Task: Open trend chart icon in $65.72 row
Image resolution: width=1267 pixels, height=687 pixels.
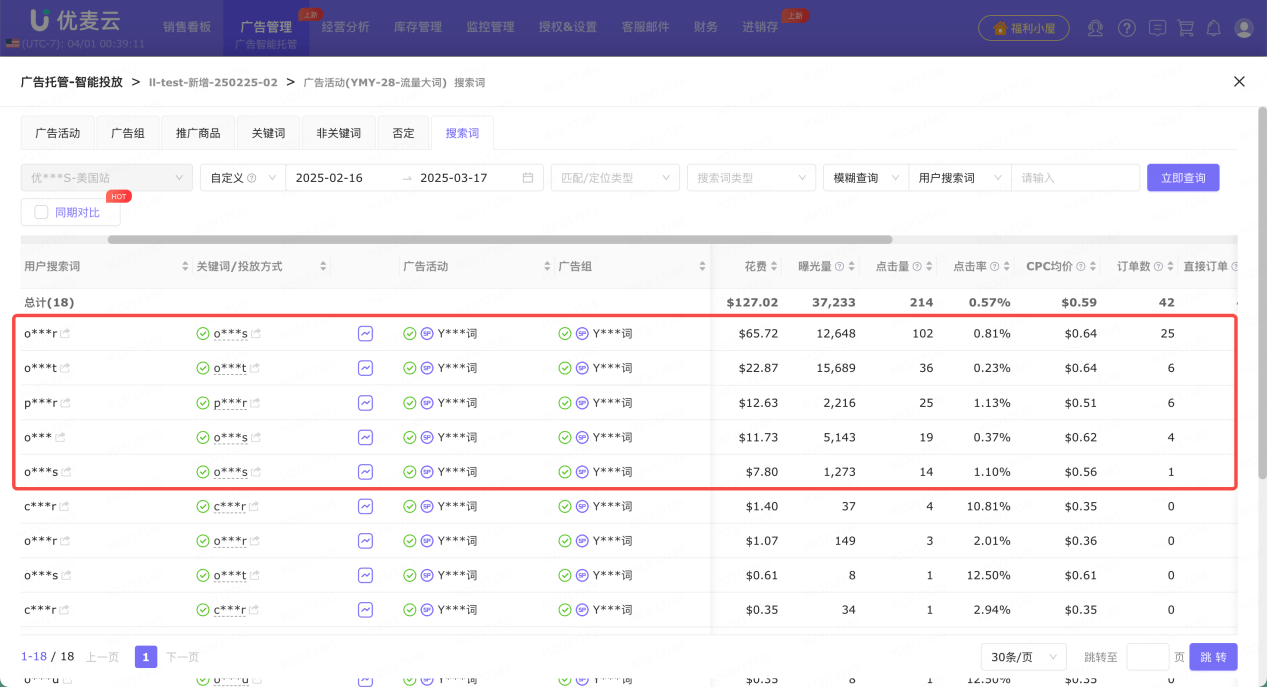Action: click(x=365, y=333)
